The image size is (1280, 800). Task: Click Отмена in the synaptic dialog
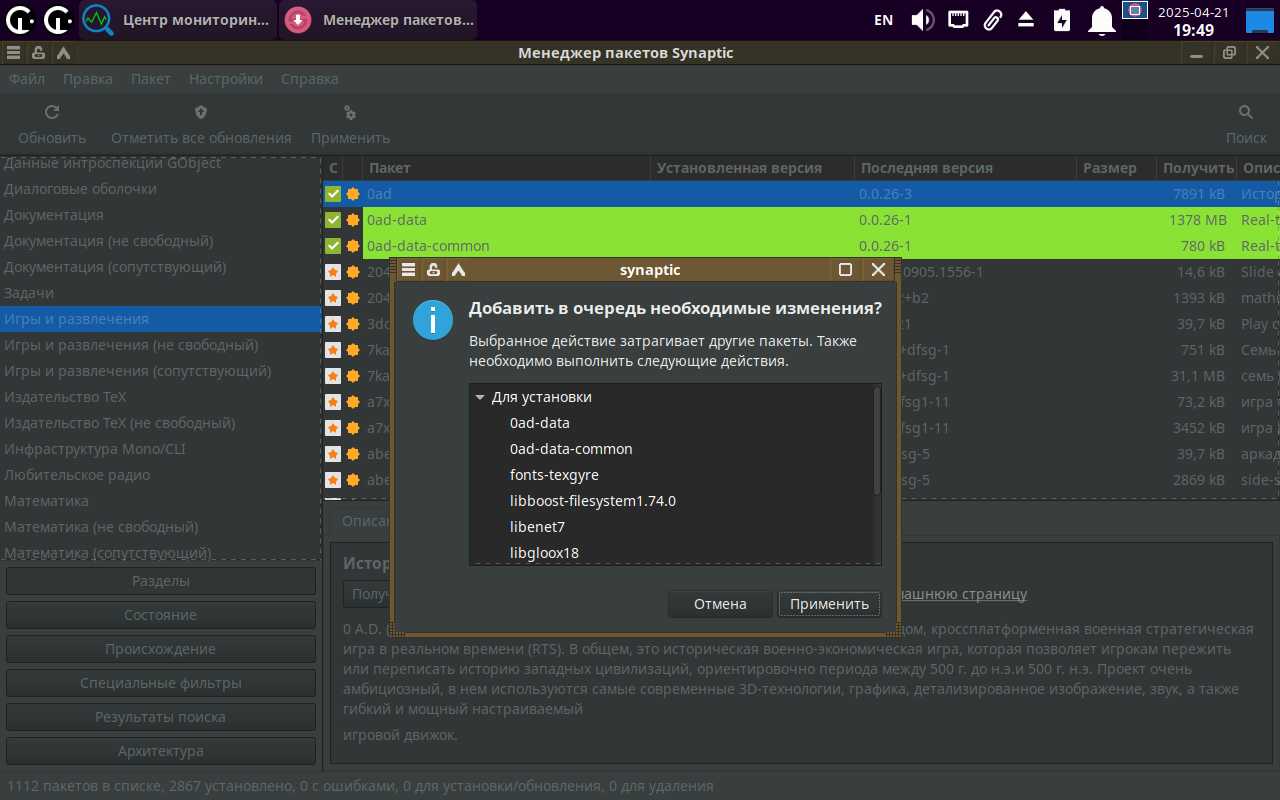click(721, 604)
